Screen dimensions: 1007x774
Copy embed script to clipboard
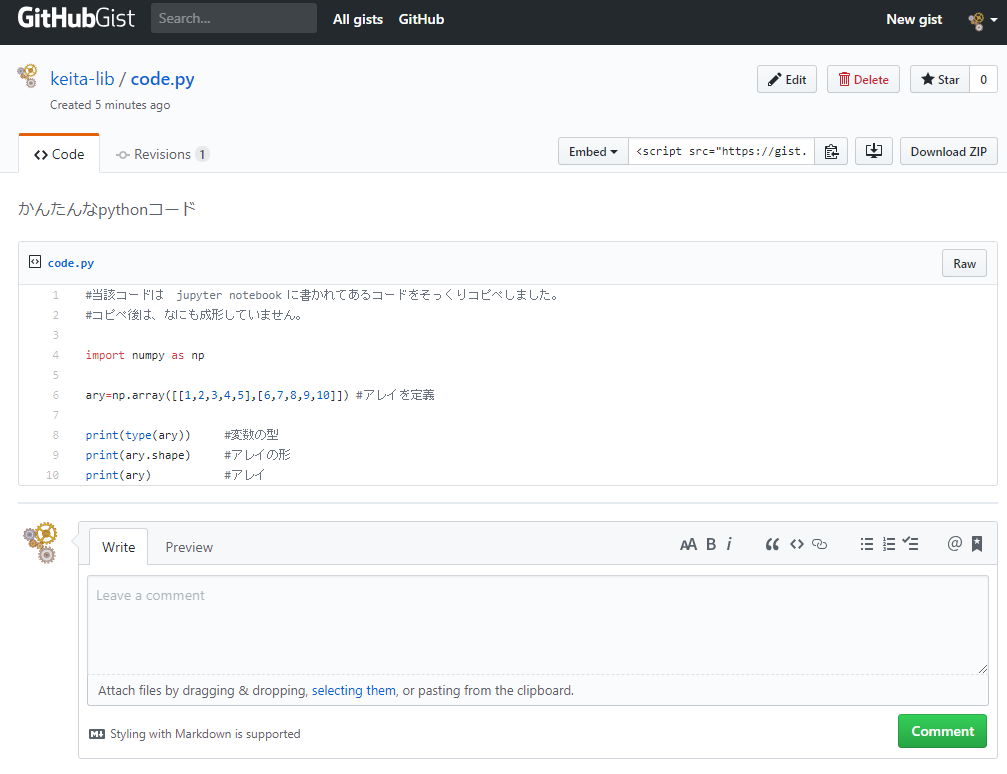831,152
